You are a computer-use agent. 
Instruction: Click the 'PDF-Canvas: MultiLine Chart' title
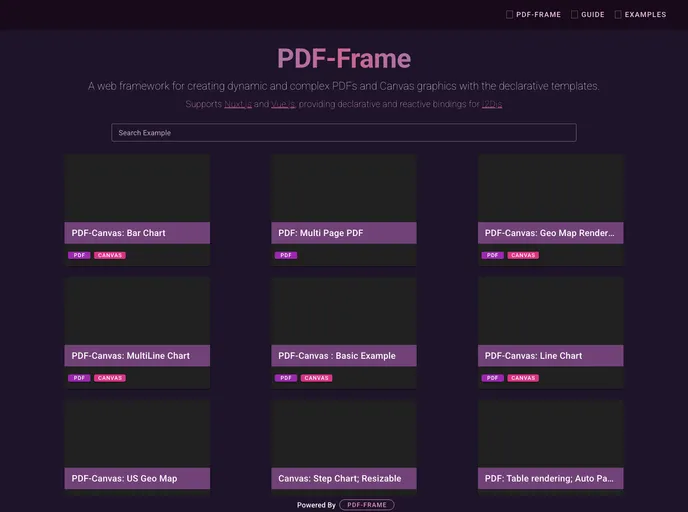pos(131,356)
